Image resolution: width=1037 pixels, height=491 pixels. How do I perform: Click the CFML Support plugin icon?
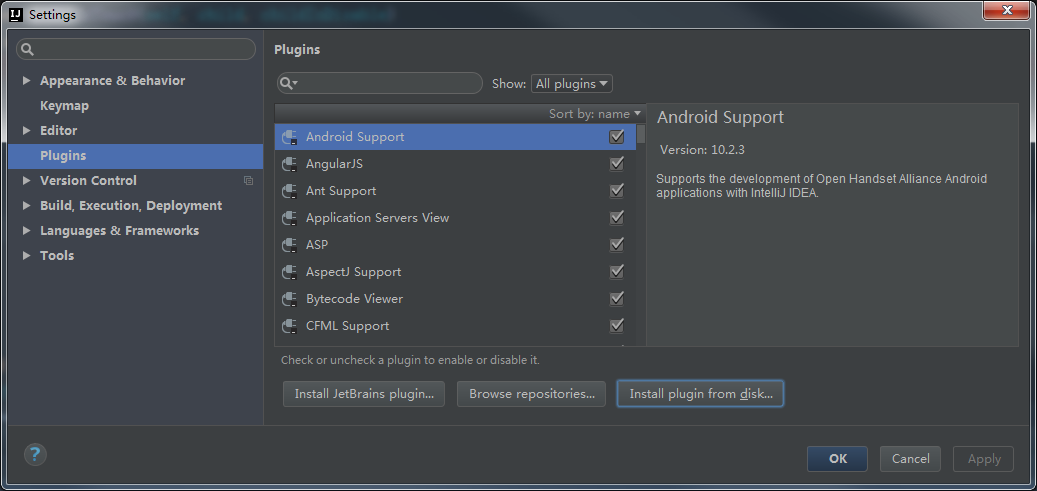(289, 326)
